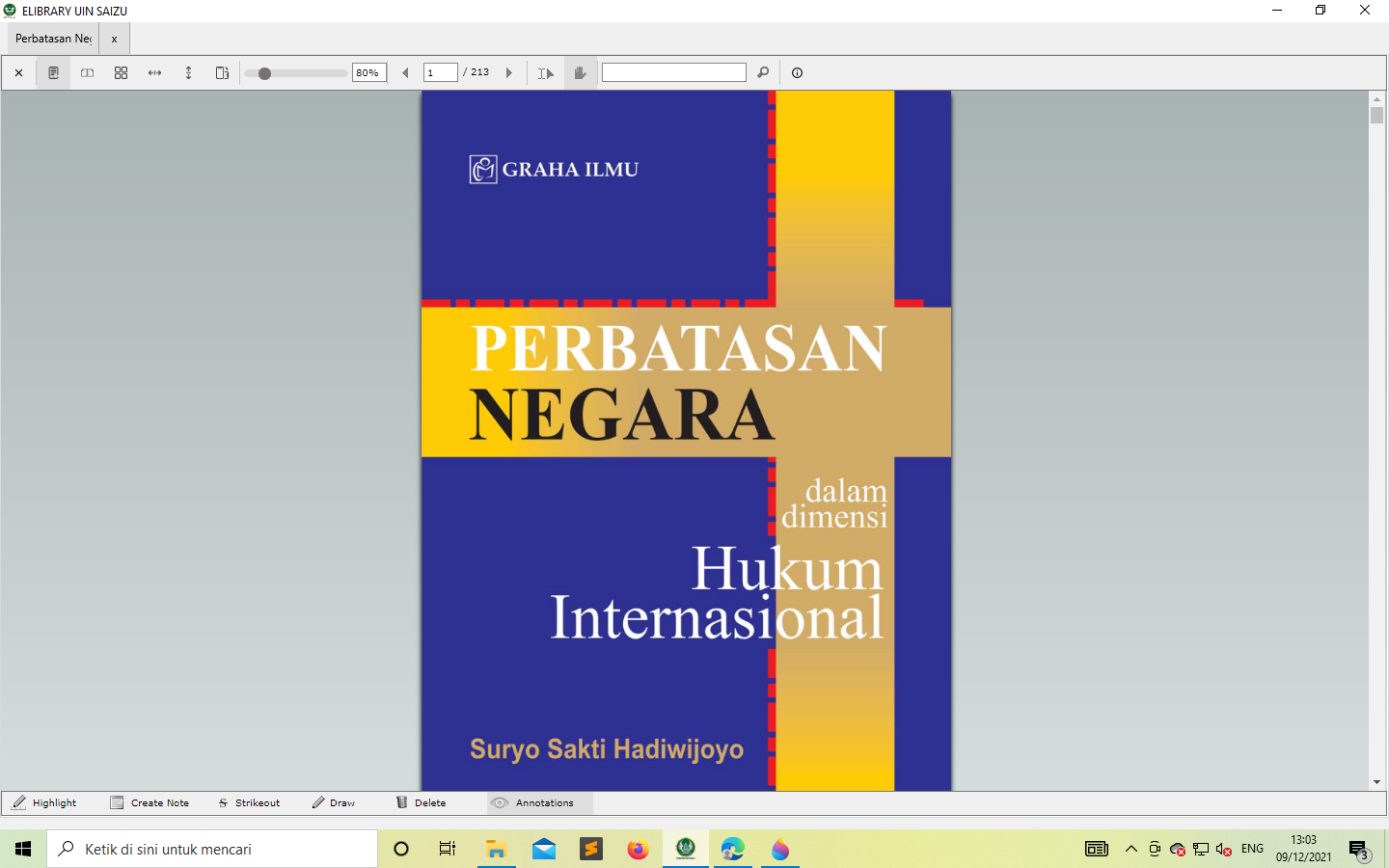
Task: Click the vertical scrollbar thumb
Action: pos(1376,116)
